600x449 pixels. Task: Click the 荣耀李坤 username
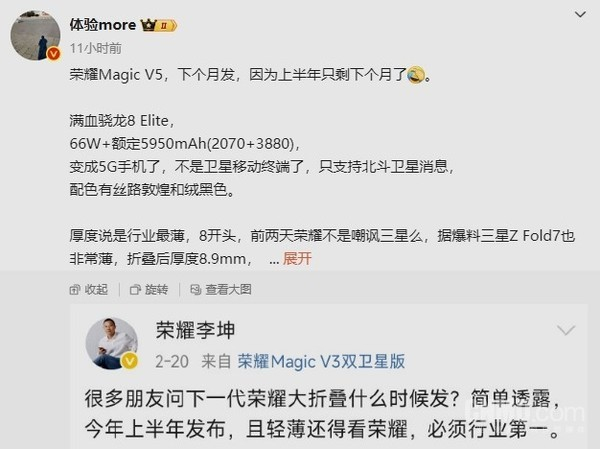[x=196, y=330]
